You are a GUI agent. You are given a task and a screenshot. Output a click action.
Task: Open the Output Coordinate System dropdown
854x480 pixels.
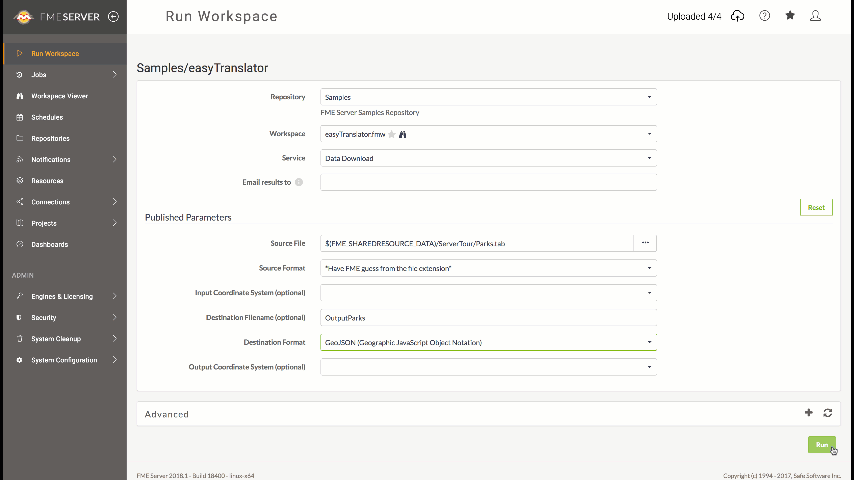488,367
